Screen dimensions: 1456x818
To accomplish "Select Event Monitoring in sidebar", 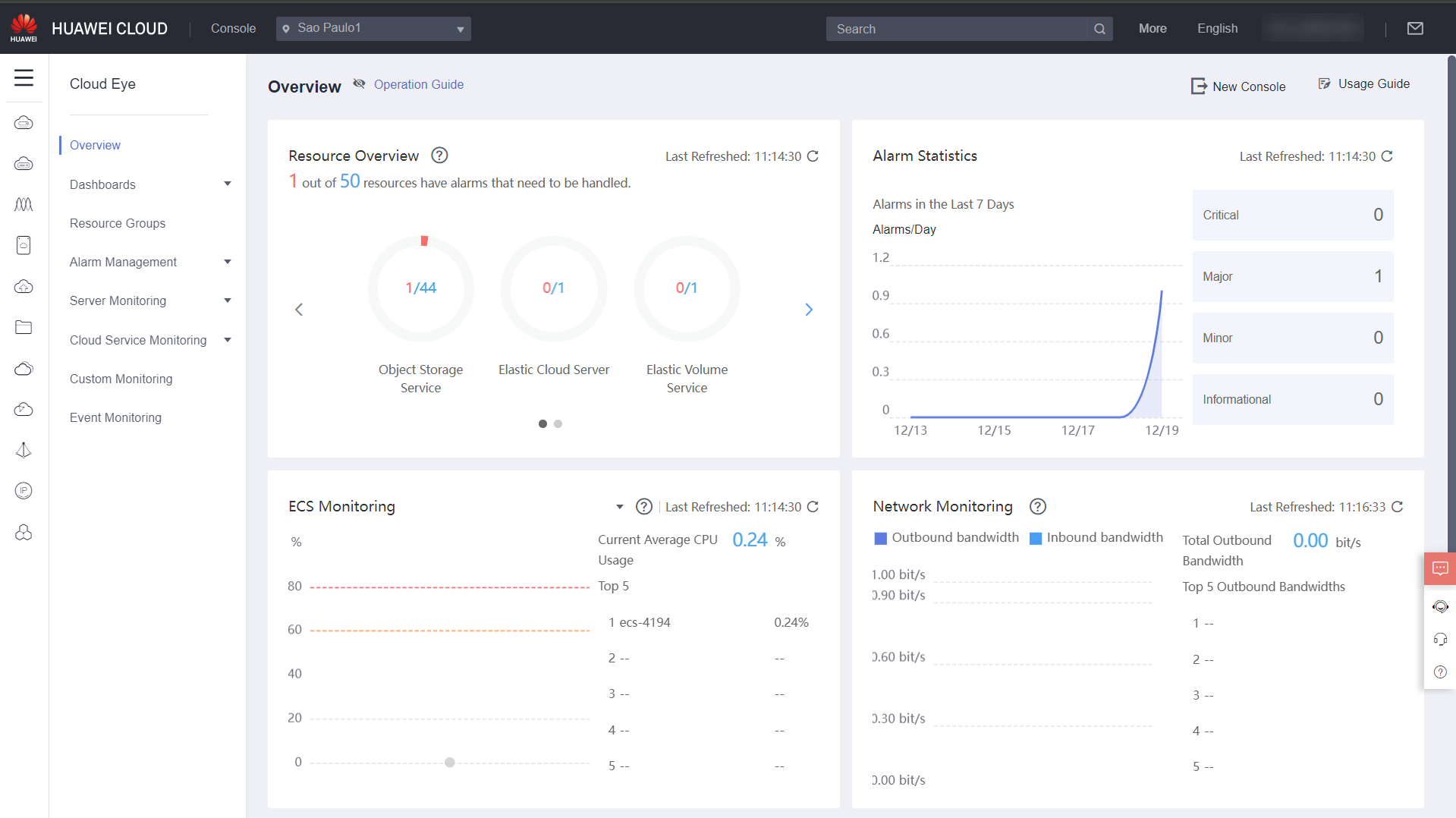I will tap(115, 417).
